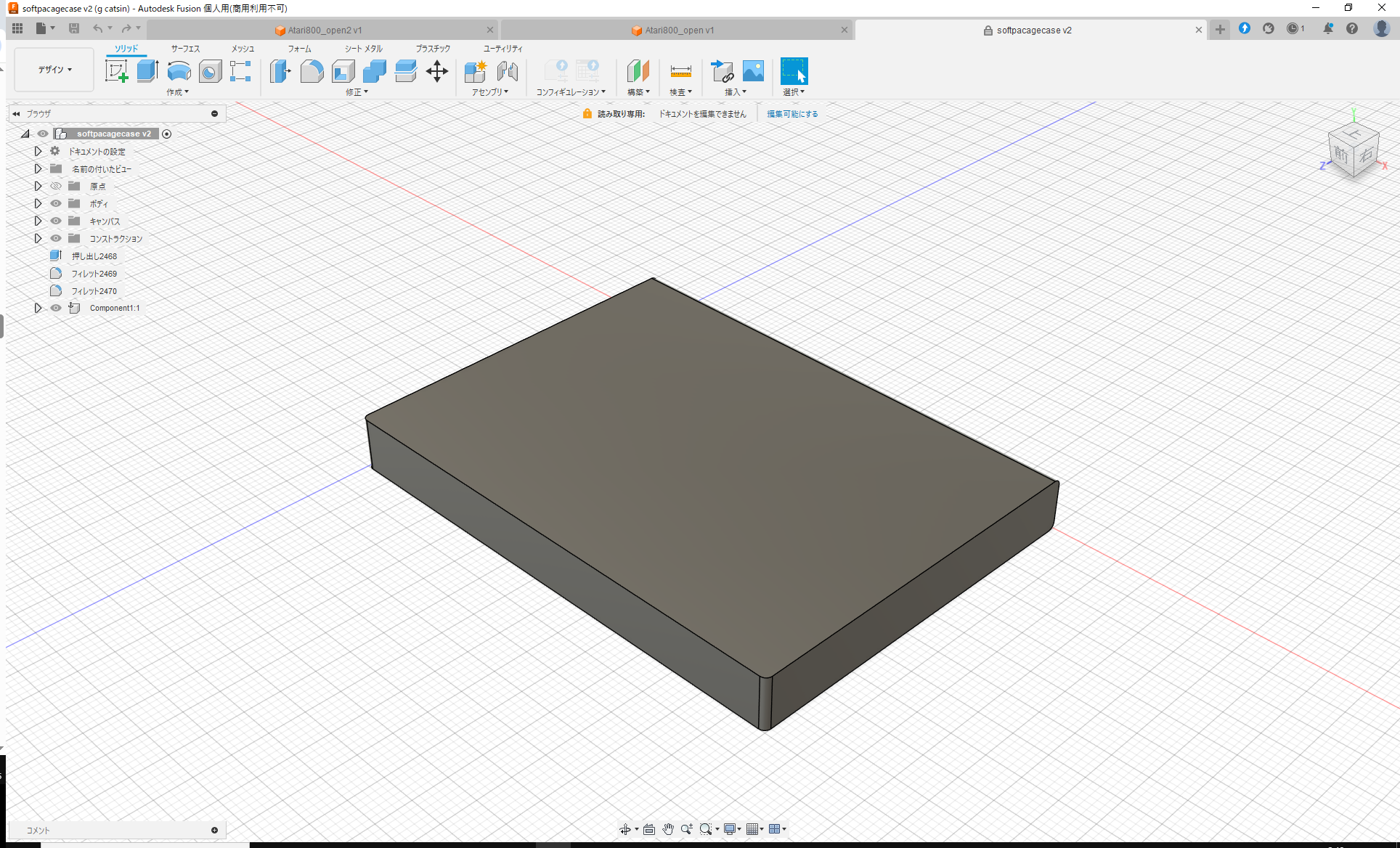Image resolution: width=1400 pixels, height=848 pixels.
Task: Select the Measure tool under 検査
Action: pos(681,70)
